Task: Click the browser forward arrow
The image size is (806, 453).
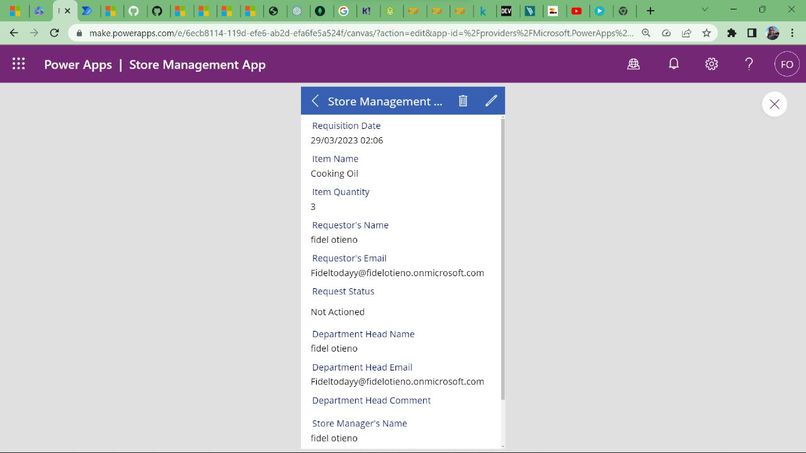Action: pos(34,33)
